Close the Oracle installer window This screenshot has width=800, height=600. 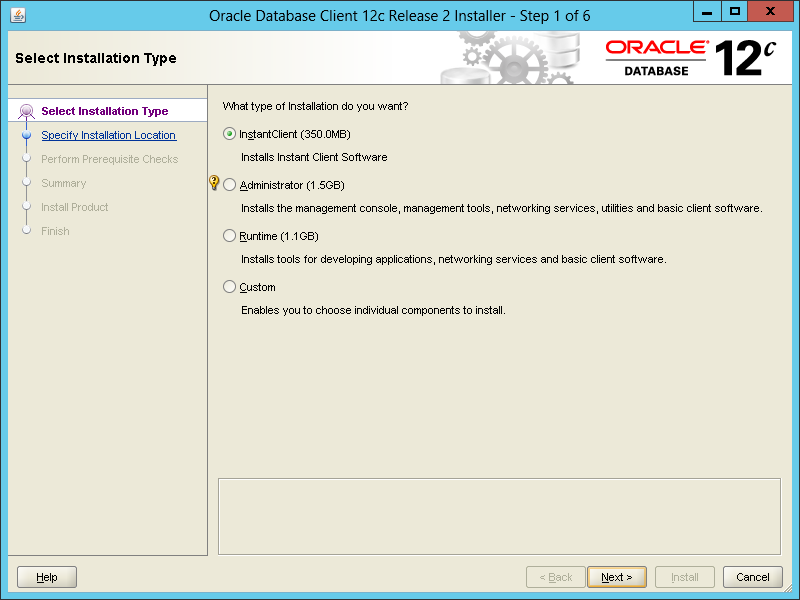773,13
